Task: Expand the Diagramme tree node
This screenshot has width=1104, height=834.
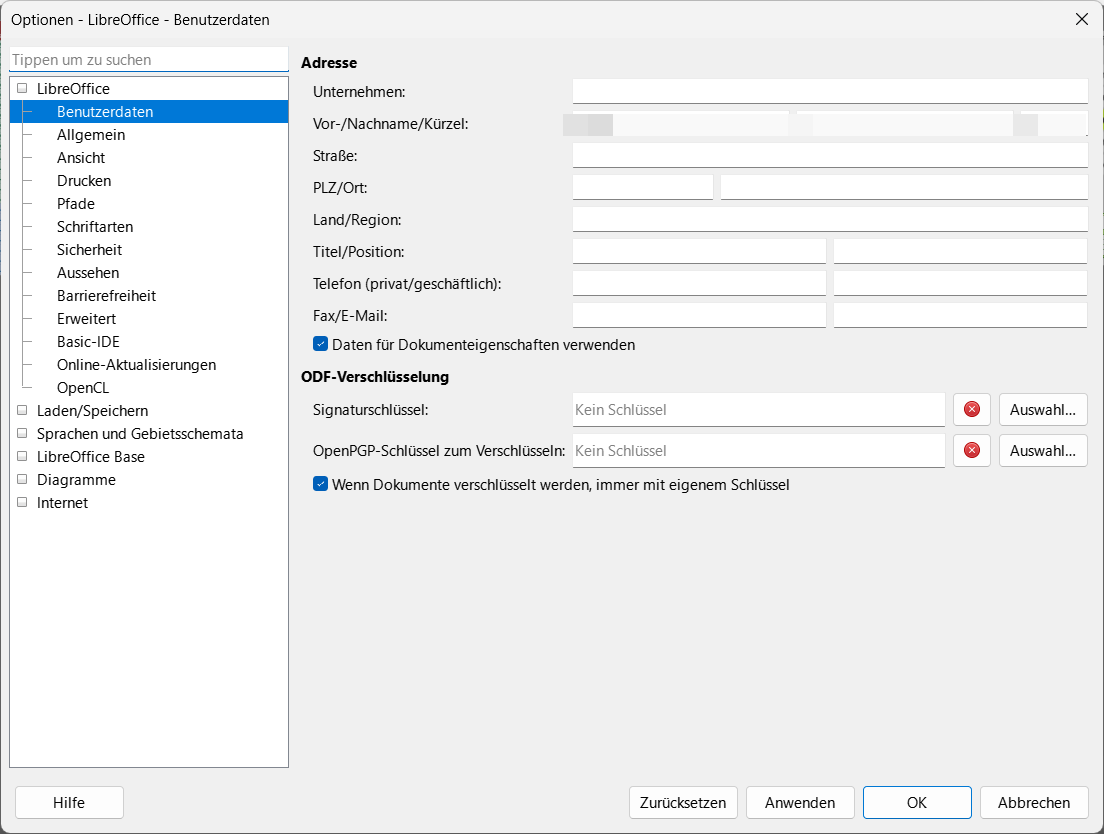Action: [22, 479]
